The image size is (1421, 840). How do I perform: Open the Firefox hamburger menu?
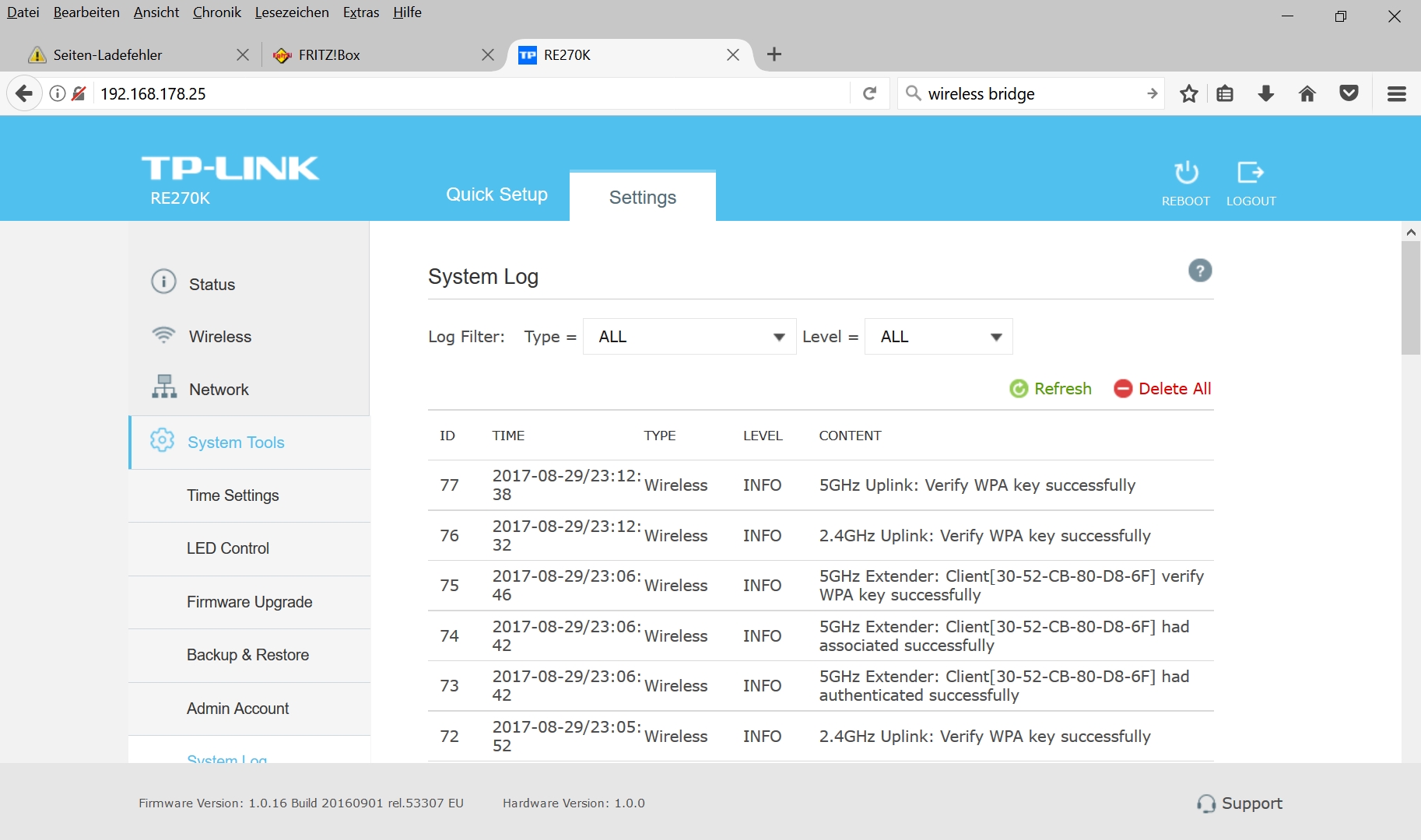coord(1397,94)
